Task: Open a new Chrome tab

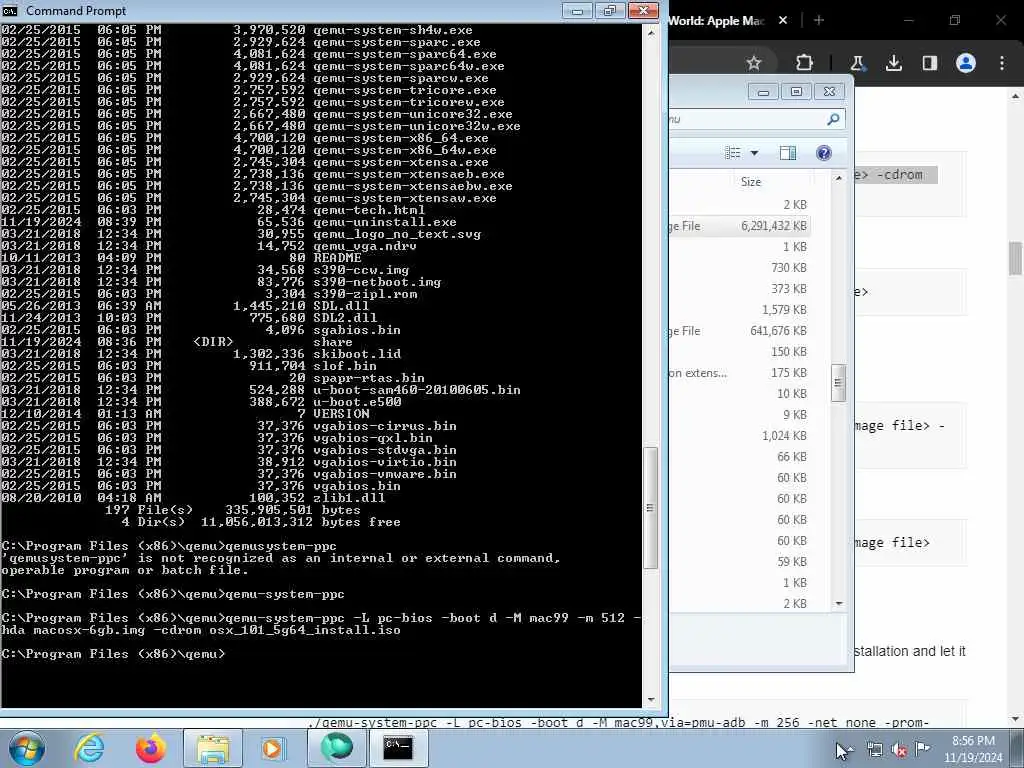Action: pyautogui.click(x=819, y=21)
